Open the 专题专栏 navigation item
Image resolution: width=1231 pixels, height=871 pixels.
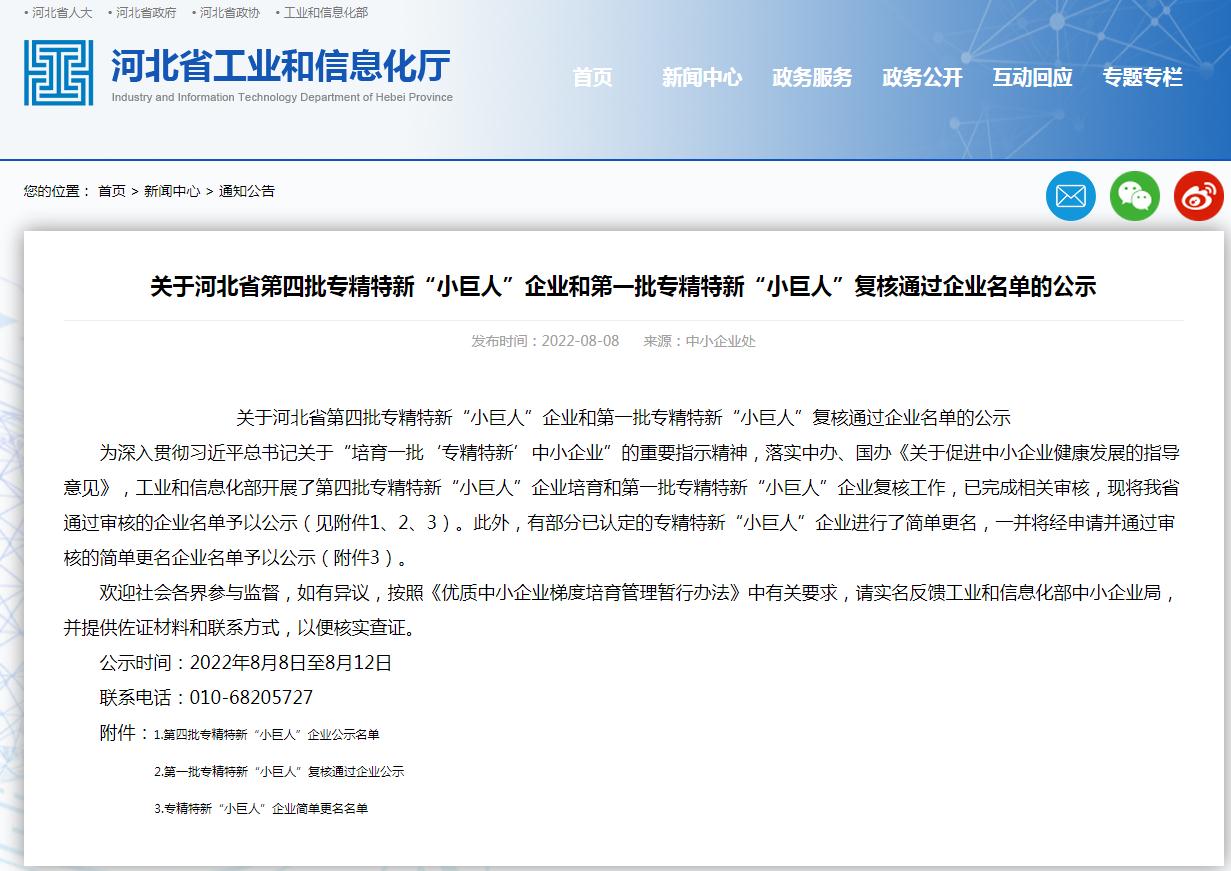tap(1142, 78)
